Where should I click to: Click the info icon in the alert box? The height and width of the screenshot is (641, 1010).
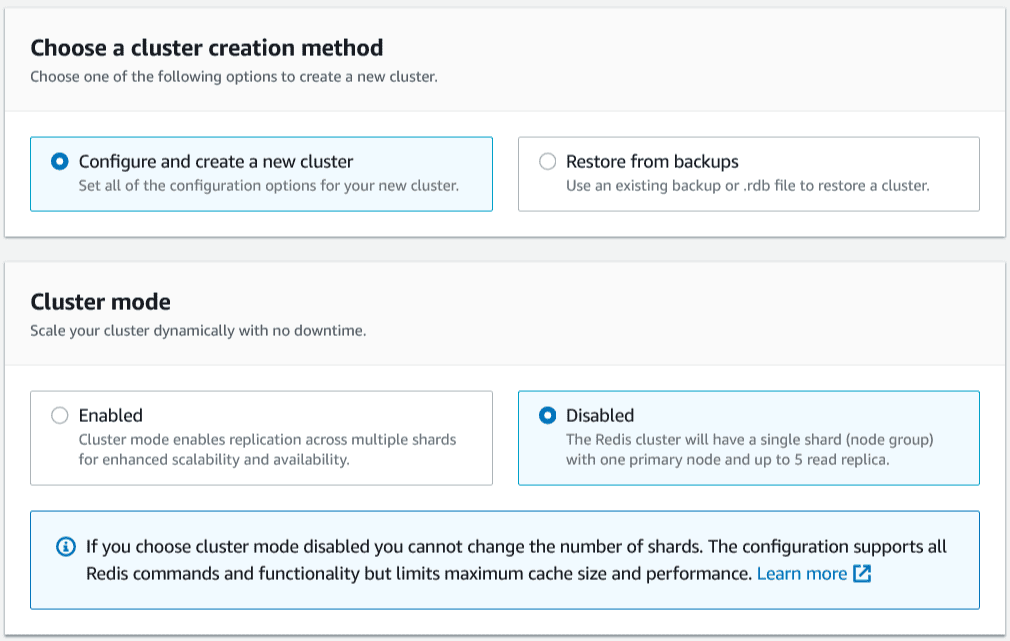coord(66,547)
